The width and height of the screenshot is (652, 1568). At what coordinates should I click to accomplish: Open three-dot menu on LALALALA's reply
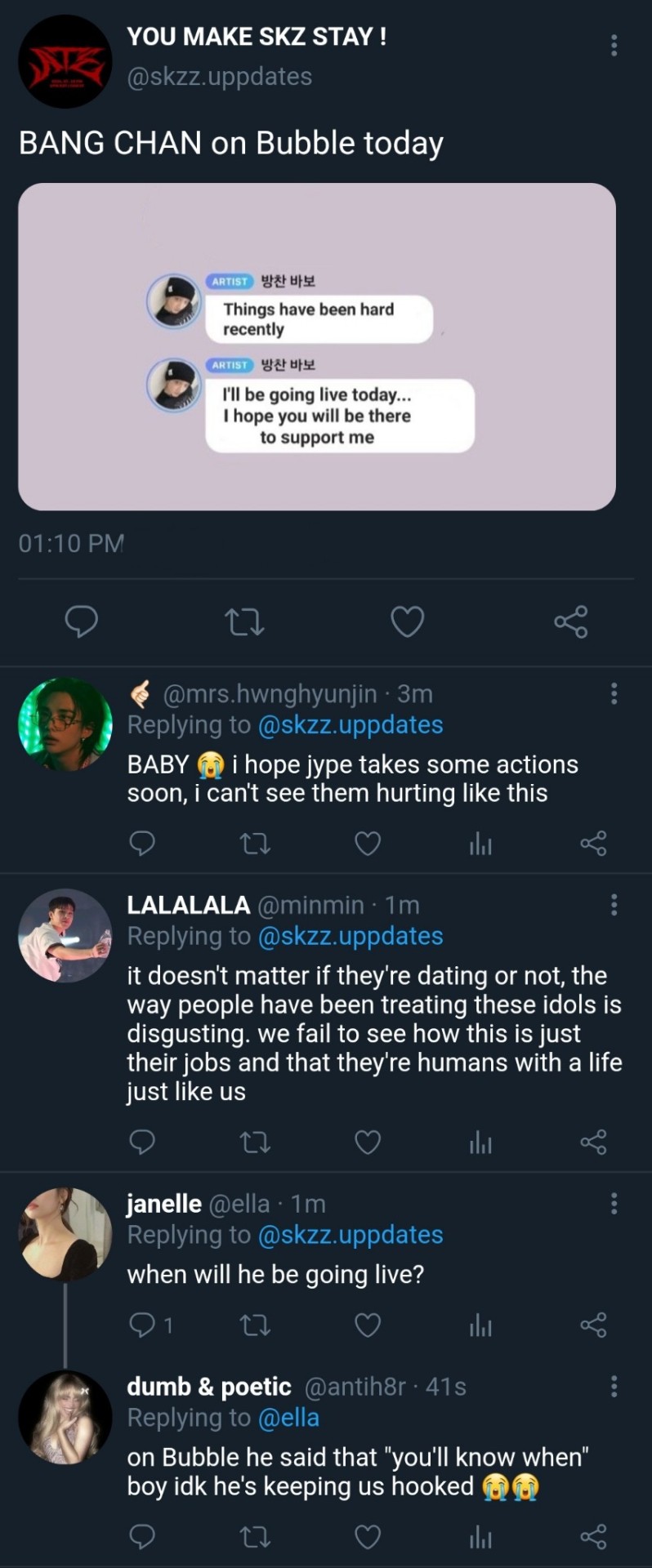(x=614, y=905)
